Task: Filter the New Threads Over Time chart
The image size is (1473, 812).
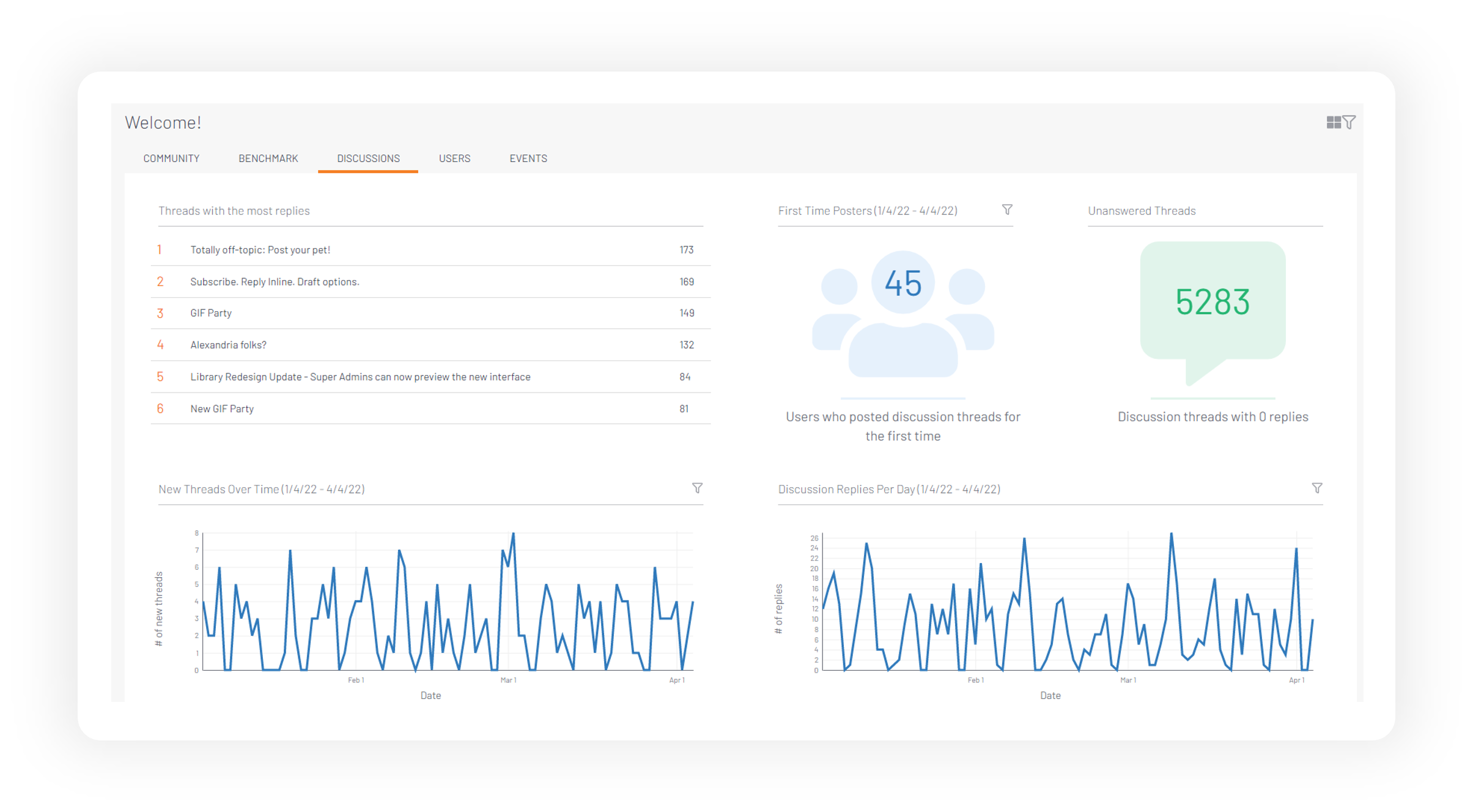Action: 697,488
